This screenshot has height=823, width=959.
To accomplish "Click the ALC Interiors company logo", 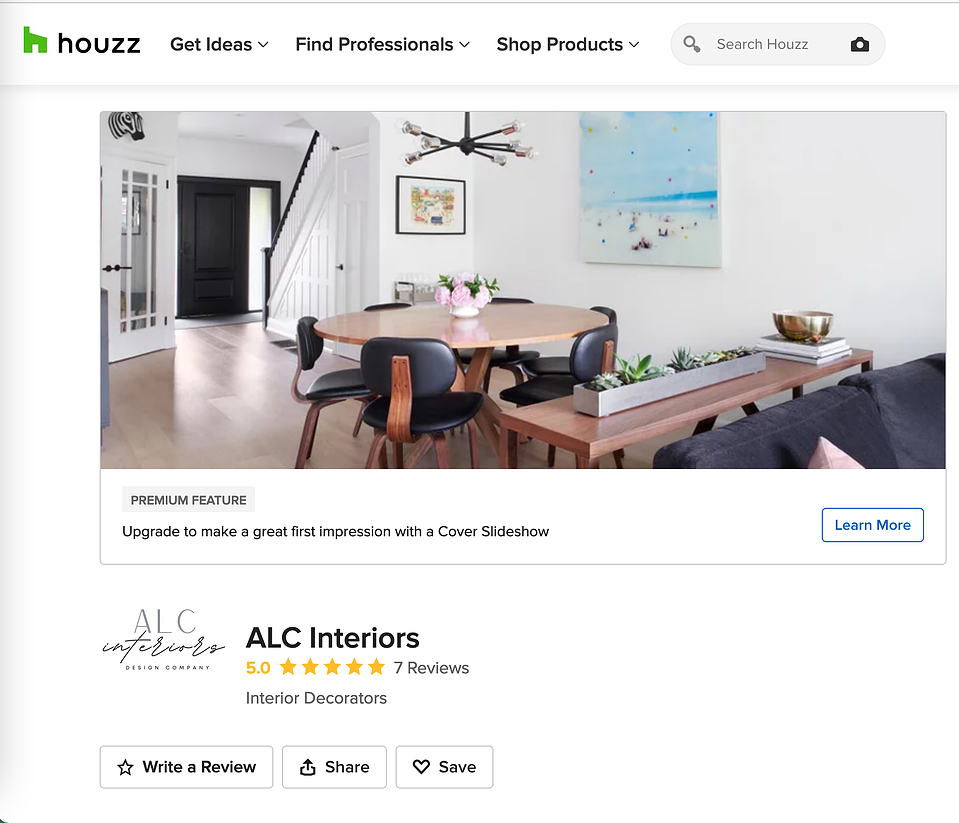I will pos(163,638).
